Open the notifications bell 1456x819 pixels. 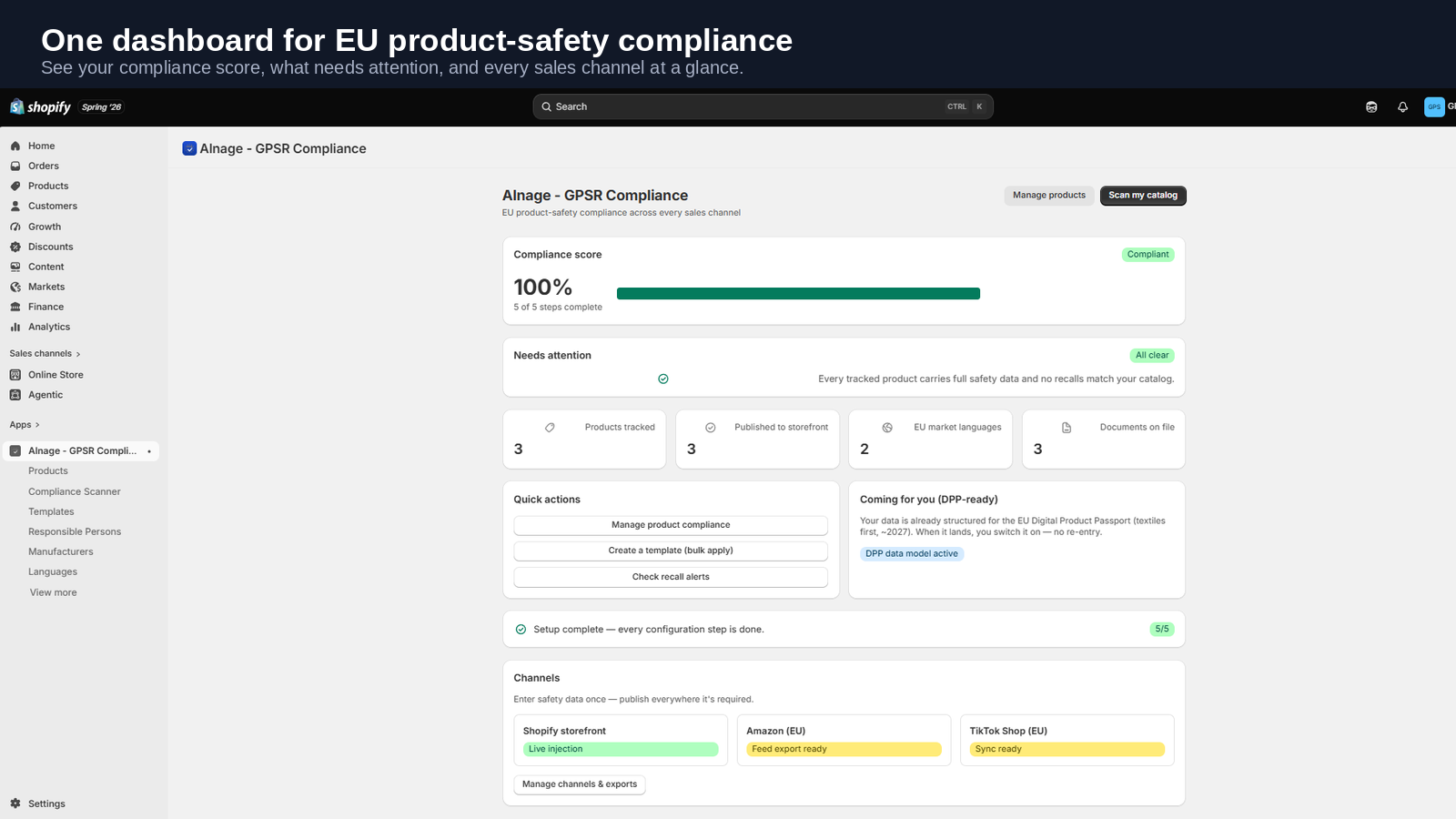[x=1402, y=106]
